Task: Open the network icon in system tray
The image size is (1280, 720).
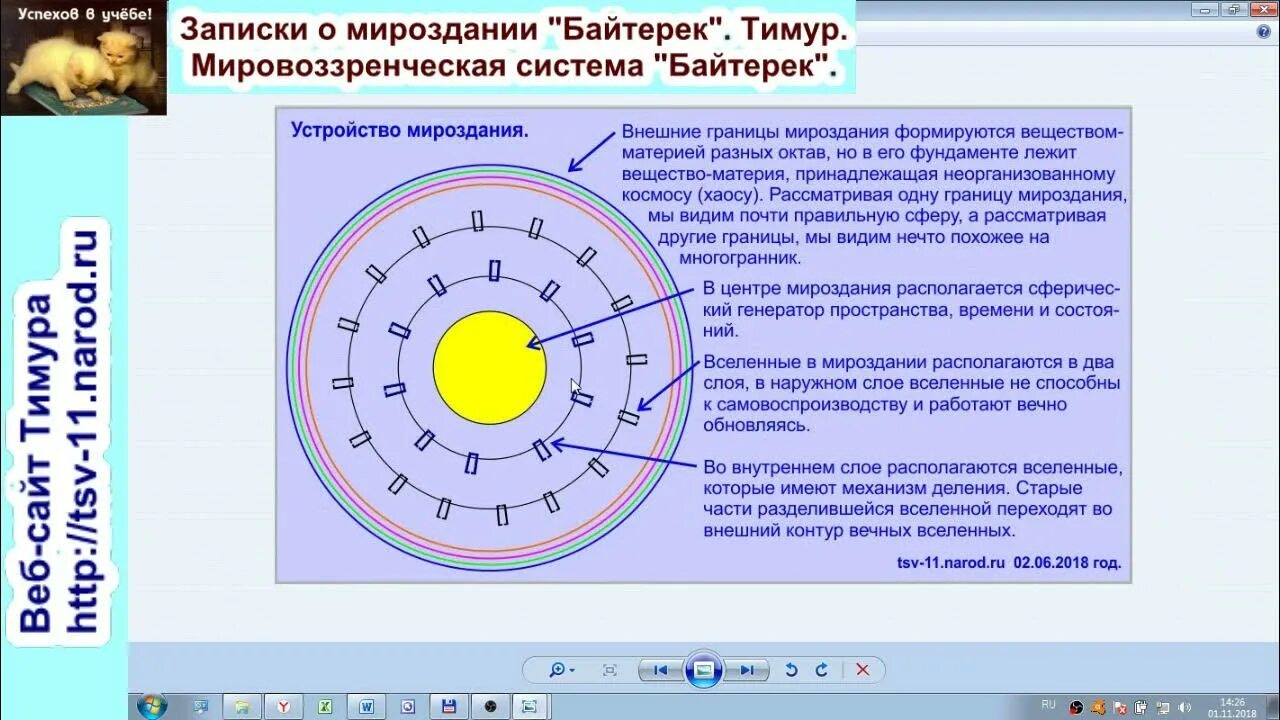Action: pyautogui.click(x=1162, y=707)
